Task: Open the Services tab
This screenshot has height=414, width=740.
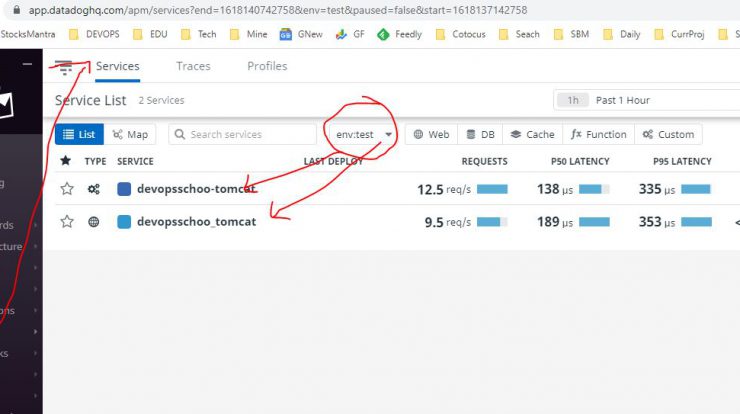Action: click(x=118, y=66)
